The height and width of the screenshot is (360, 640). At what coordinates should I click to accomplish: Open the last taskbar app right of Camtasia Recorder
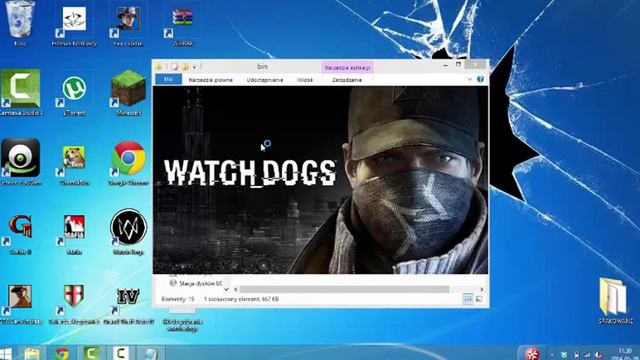(150, 353)
